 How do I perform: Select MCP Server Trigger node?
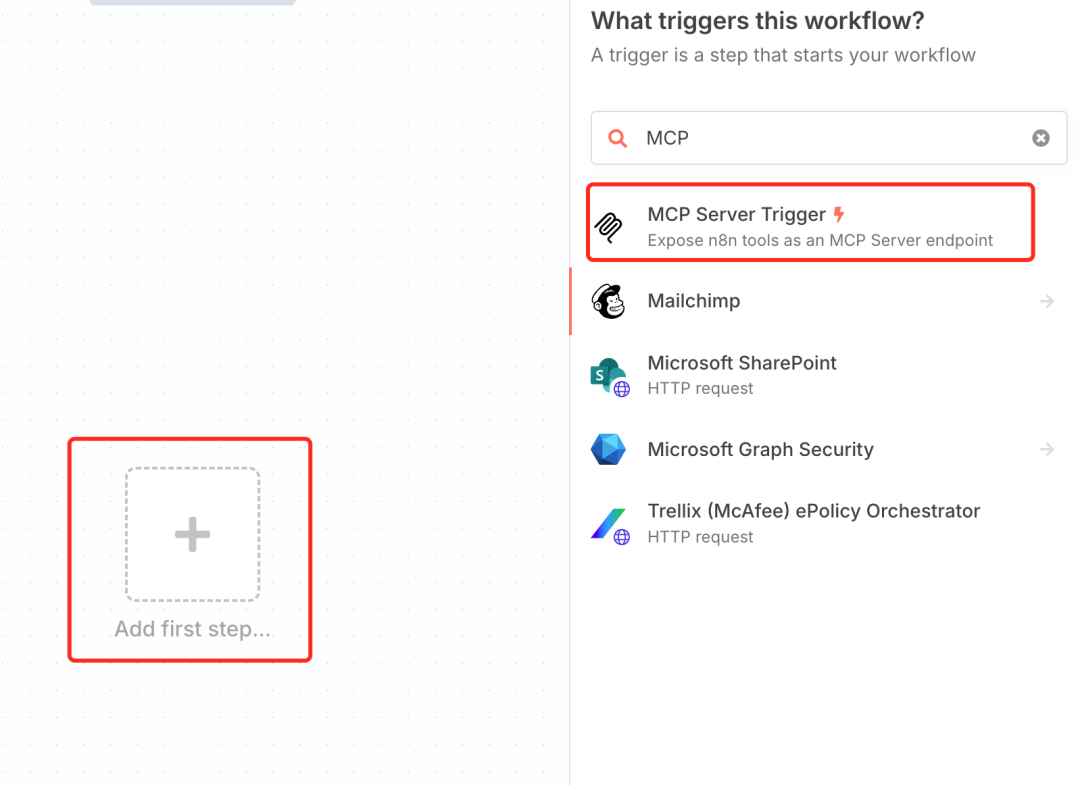(810, 222)
